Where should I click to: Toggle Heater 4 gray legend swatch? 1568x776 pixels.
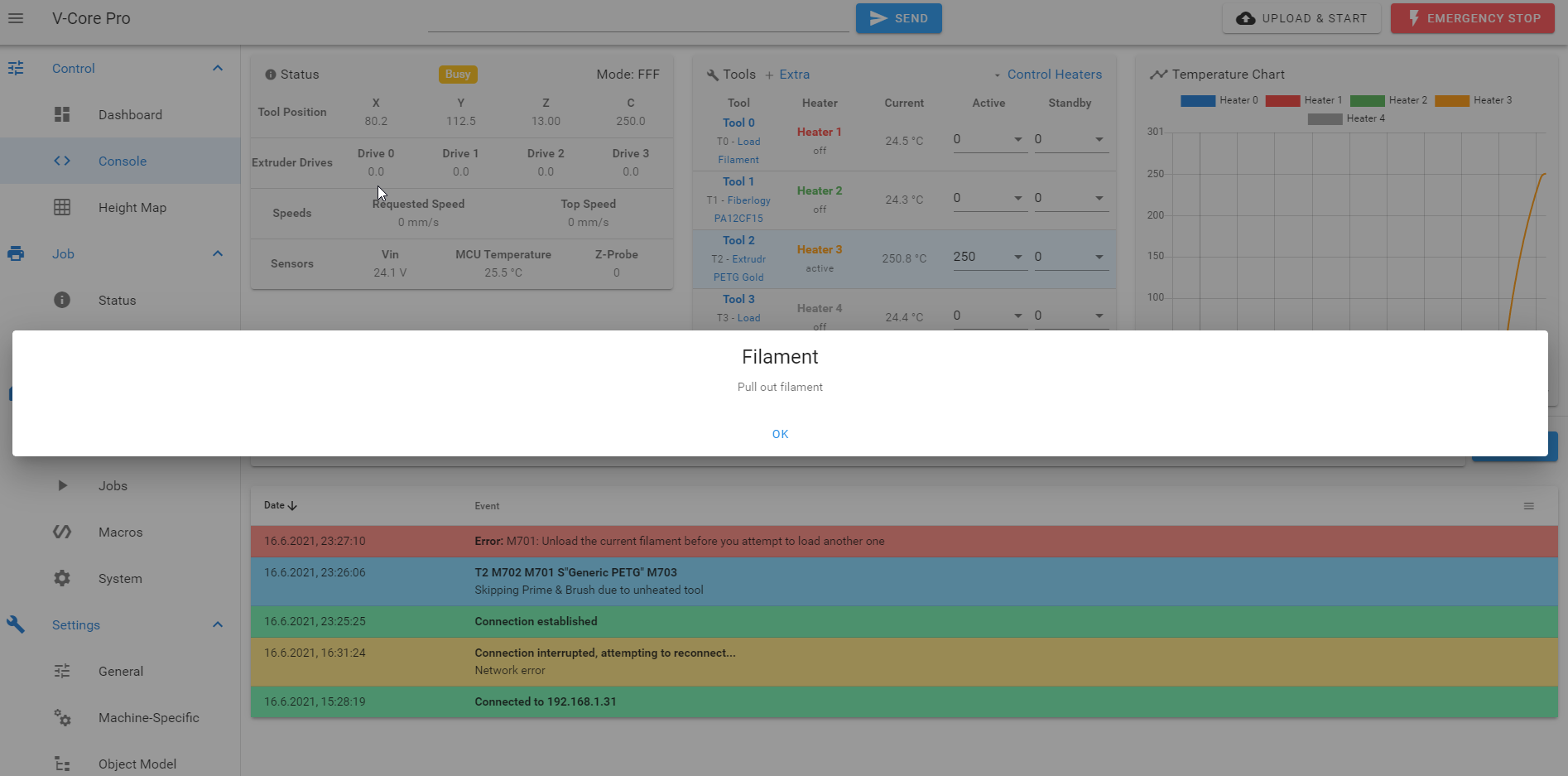(x=1325, y=119)
